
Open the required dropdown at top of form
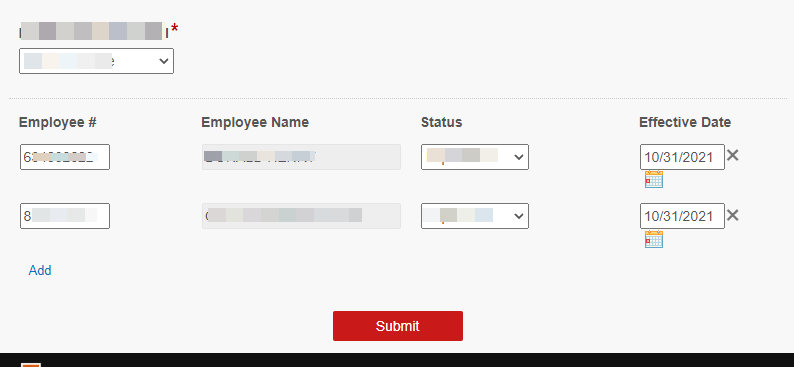point(96,61)
